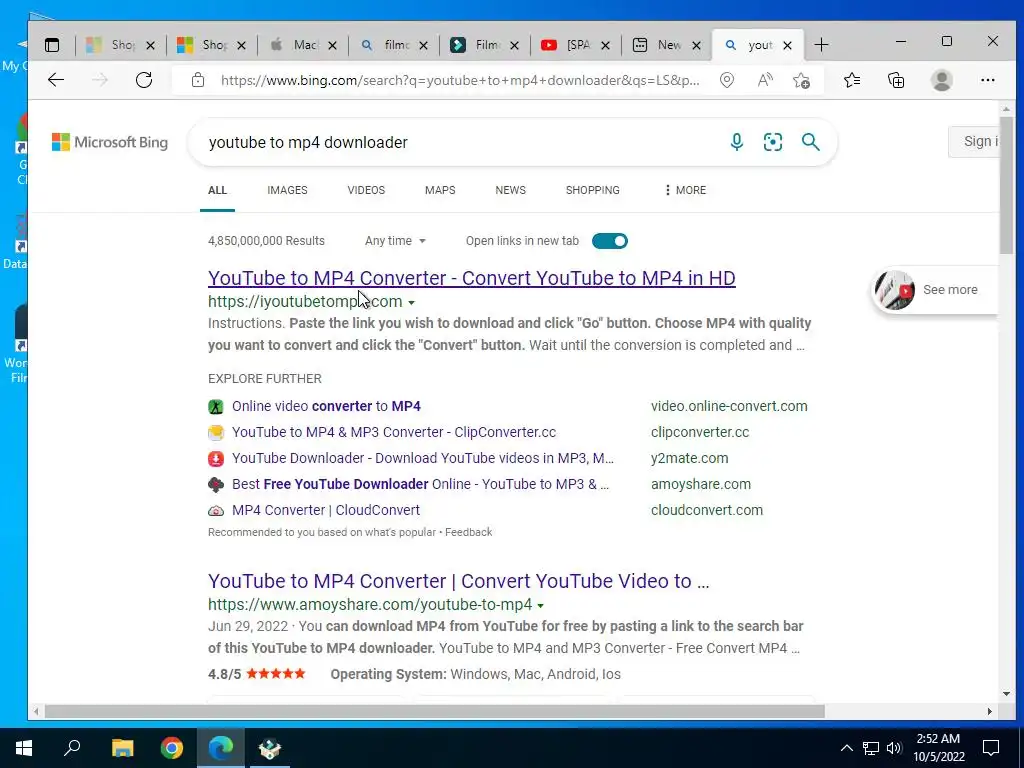This screenshot has height=768, width=1024.
Task: Open the browser profile avatar
Action: pyautogui.click(x=942, y=80)
